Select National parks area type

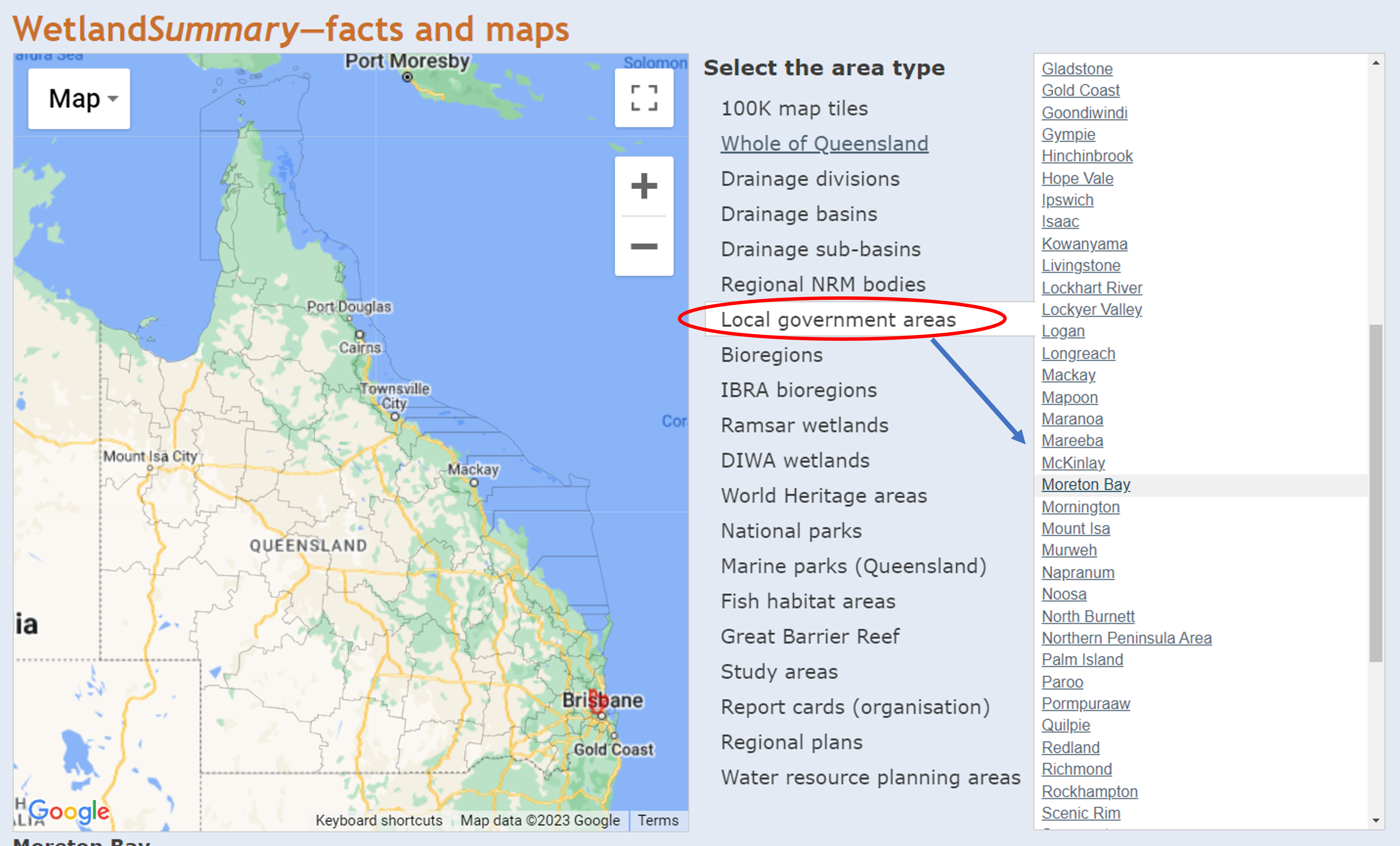(791, 531)
